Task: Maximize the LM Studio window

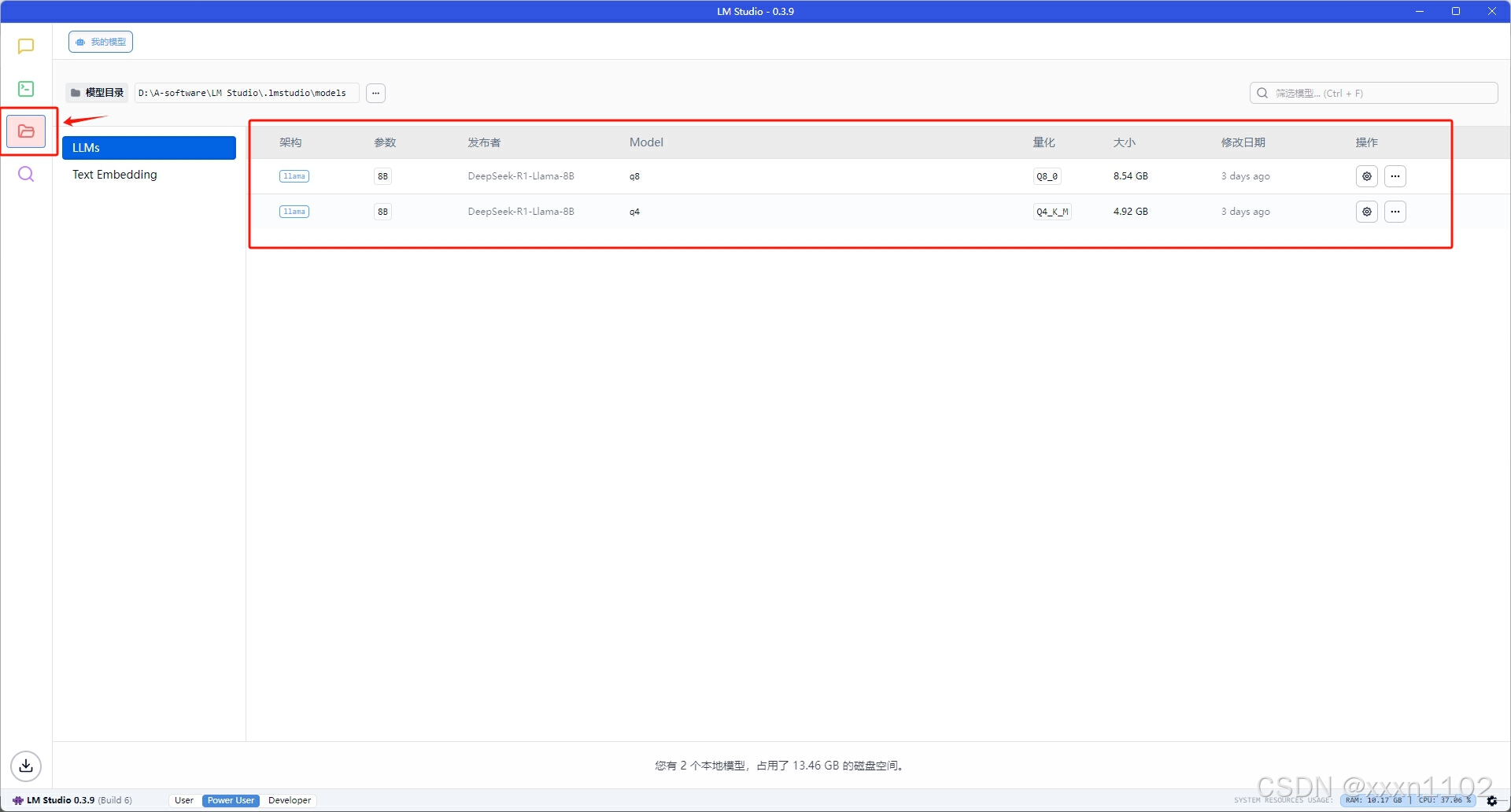Action: click(x=1456, y=11)
